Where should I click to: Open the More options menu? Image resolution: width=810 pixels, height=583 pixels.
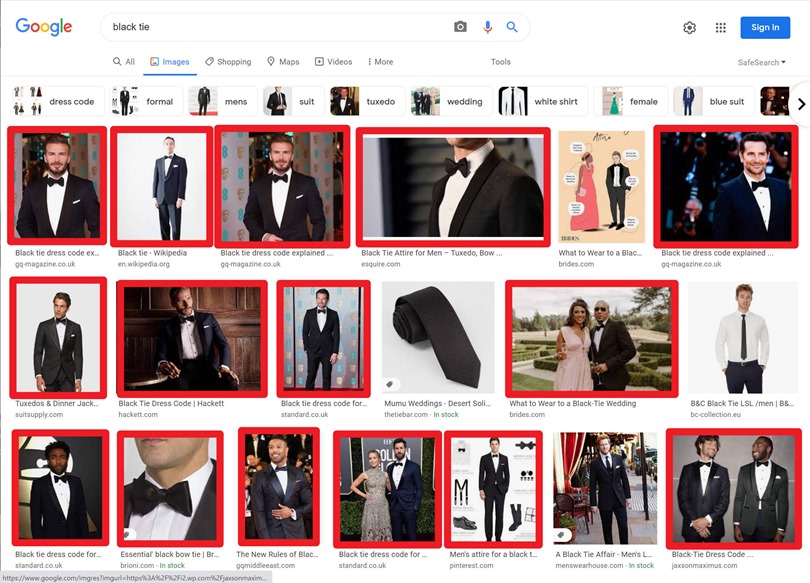tap(380, 62)
